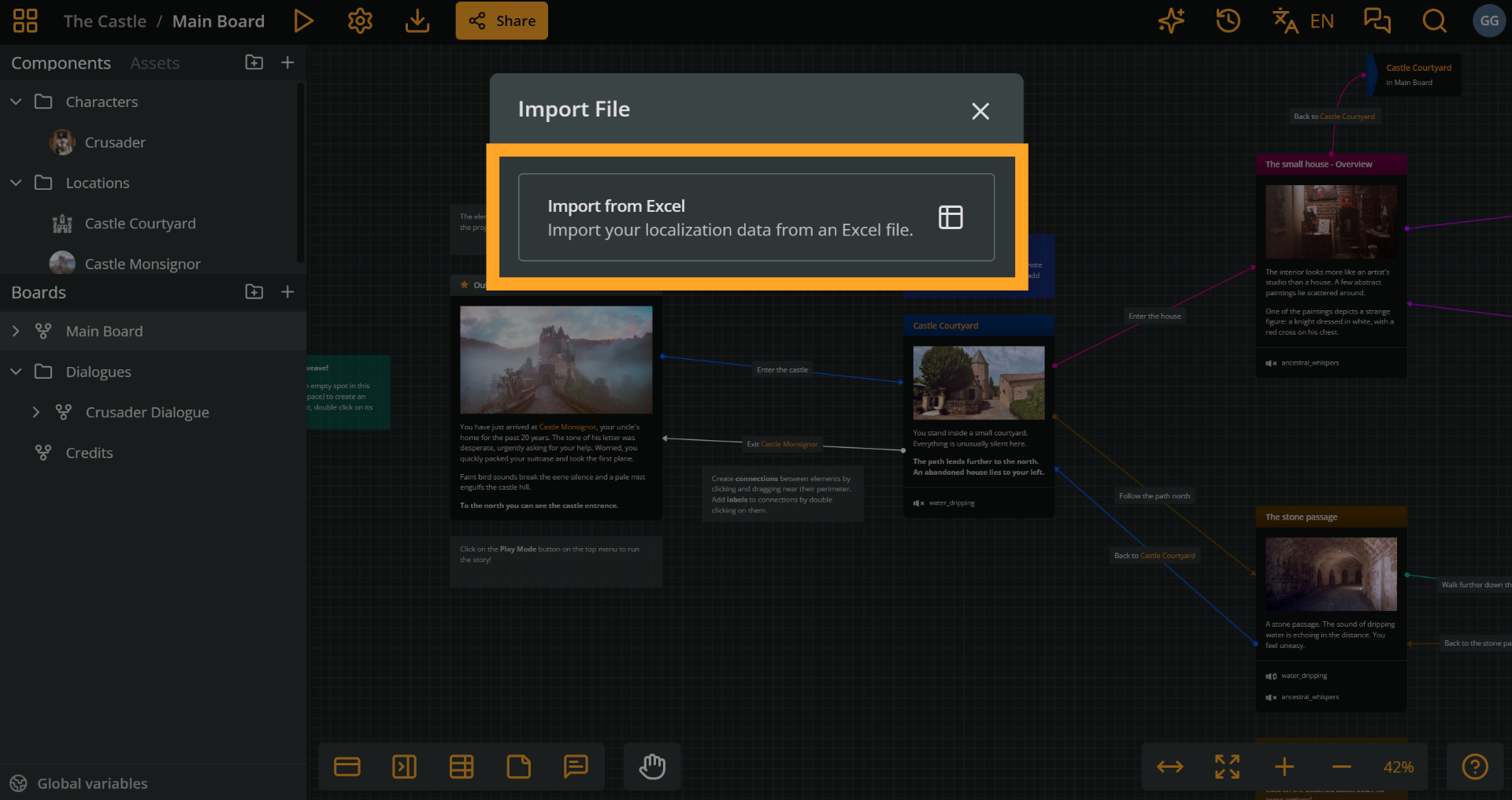Expand the Main Board tree item

(x=16, y=331)
